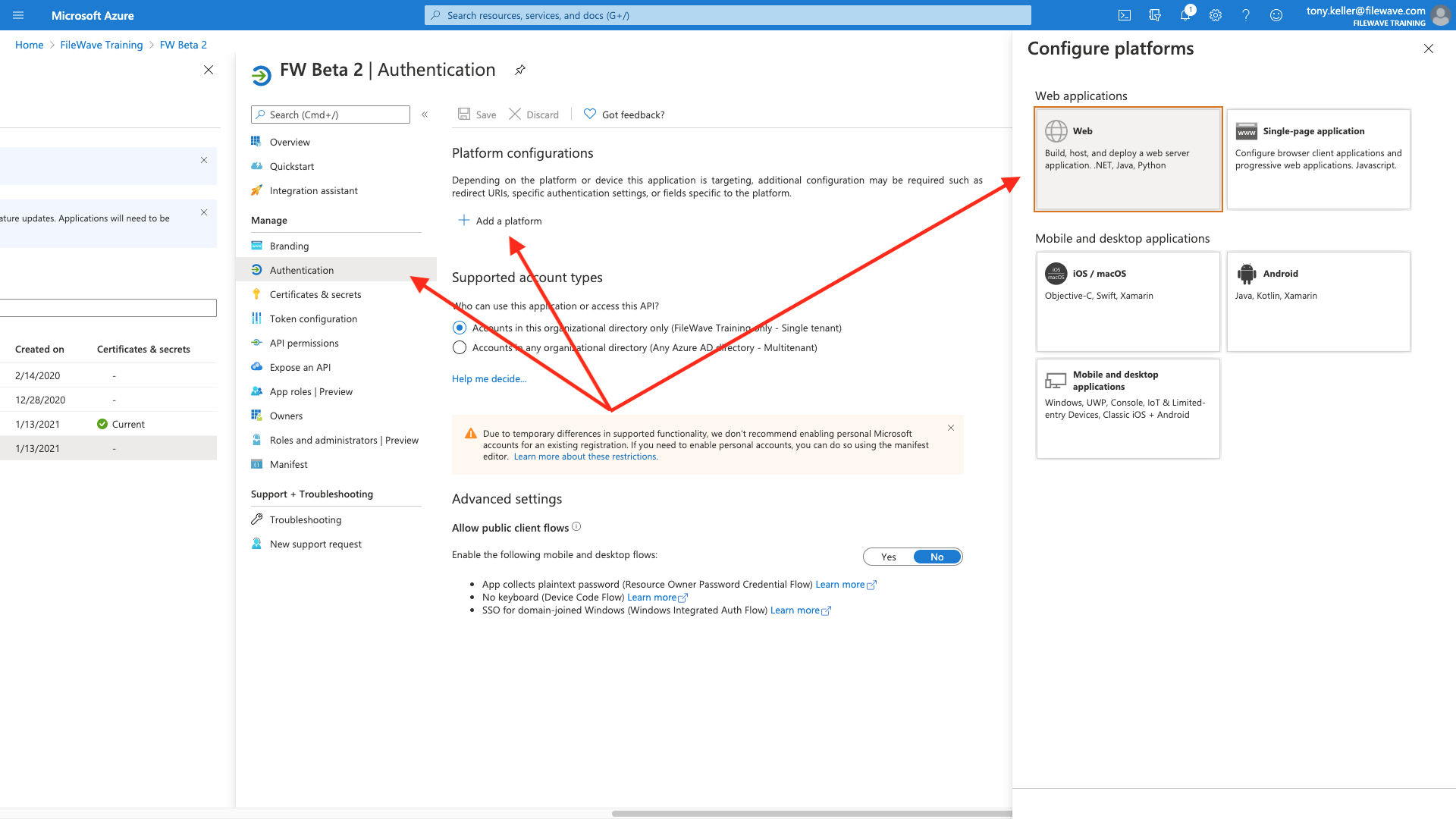Focus the filter input in the left blade

click(108, 308)
